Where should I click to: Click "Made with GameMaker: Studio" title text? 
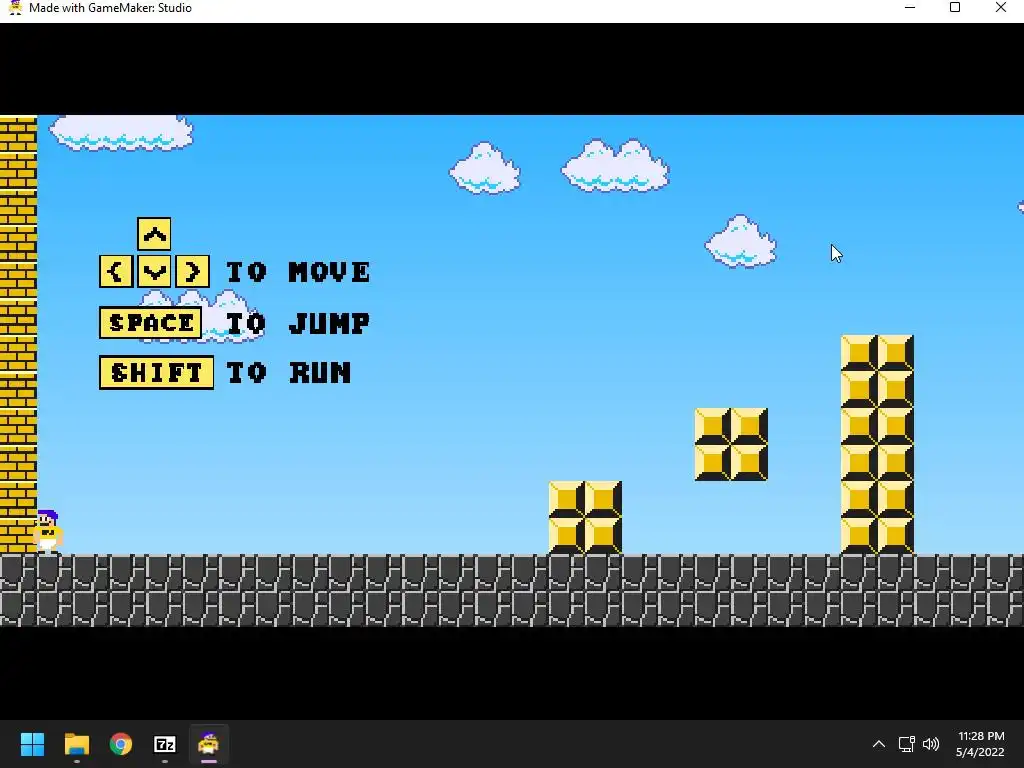click(x=110, y=8)
